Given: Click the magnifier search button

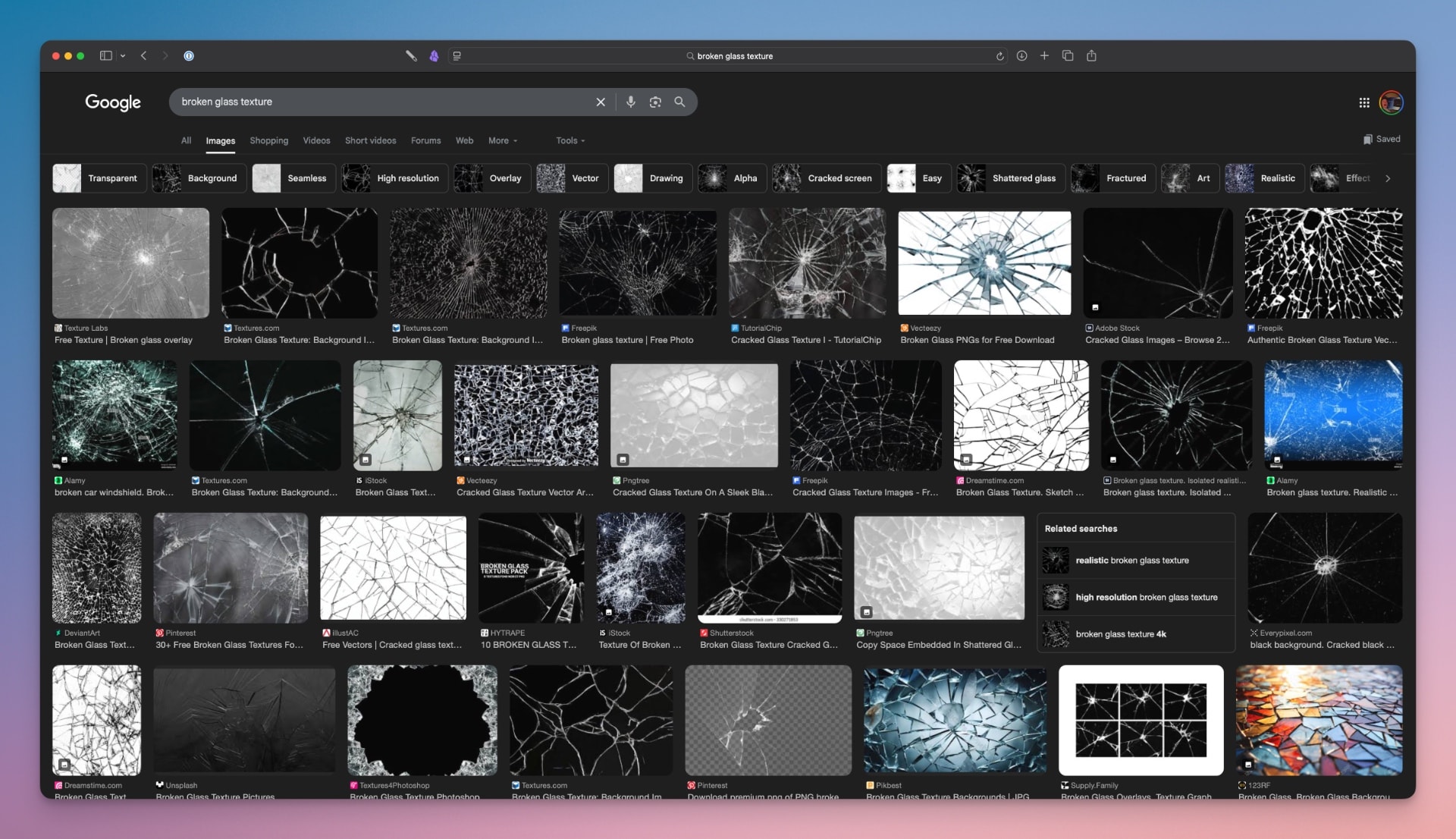Looking at the screenshot, I should pos(679,102).
